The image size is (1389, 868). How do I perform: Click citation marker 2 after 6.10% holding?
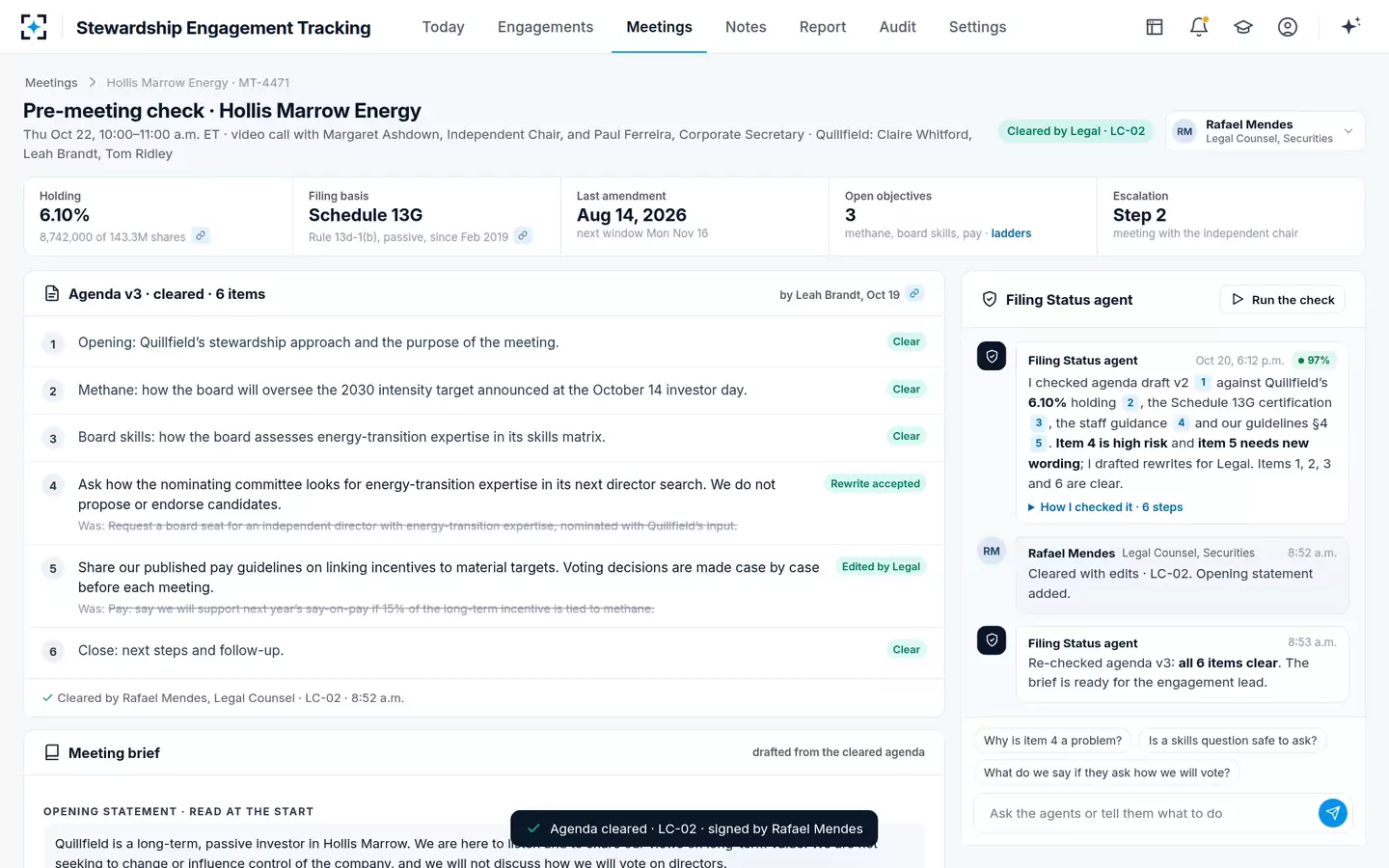[1130, 402]
